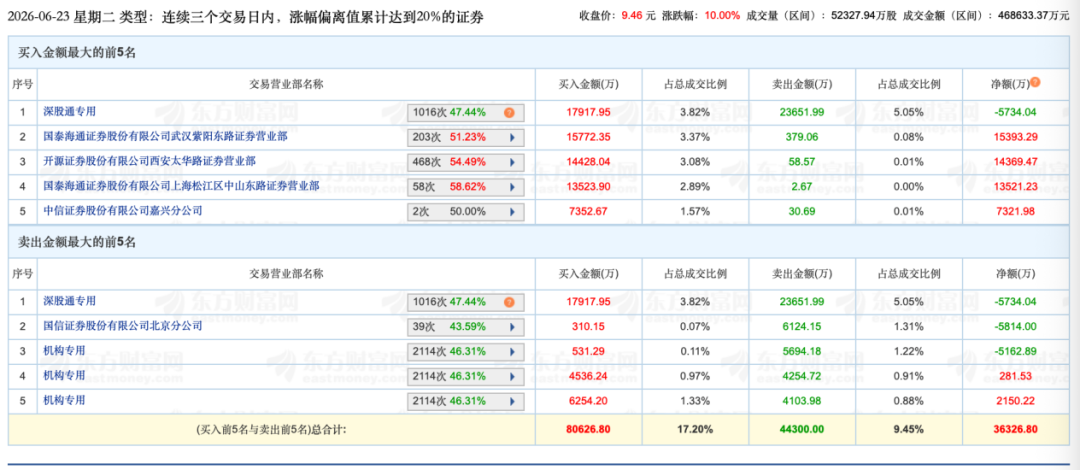Click the 468633.37万元 turnover value
The image size is (1080, 470).
click(1035, 15)
